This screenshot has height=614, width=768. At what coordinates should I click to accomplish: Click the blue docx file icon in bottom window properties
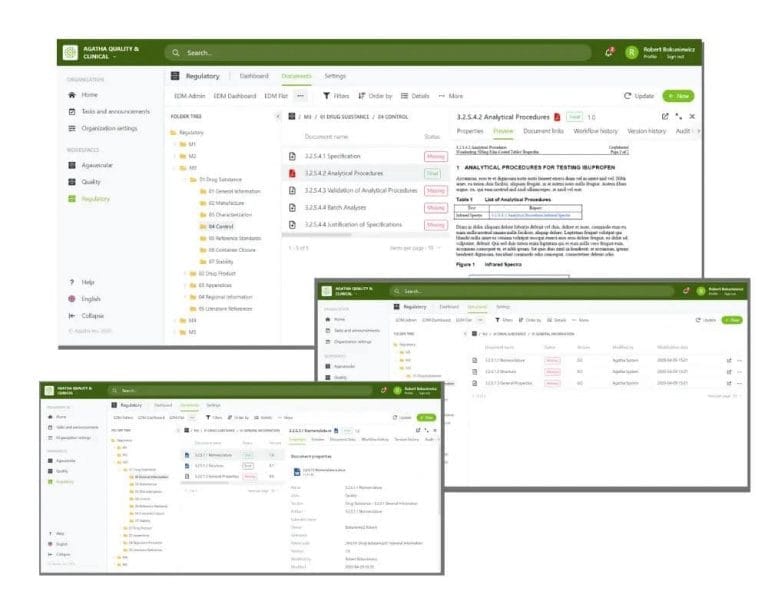pyautogui.click(x=297, y=472)
